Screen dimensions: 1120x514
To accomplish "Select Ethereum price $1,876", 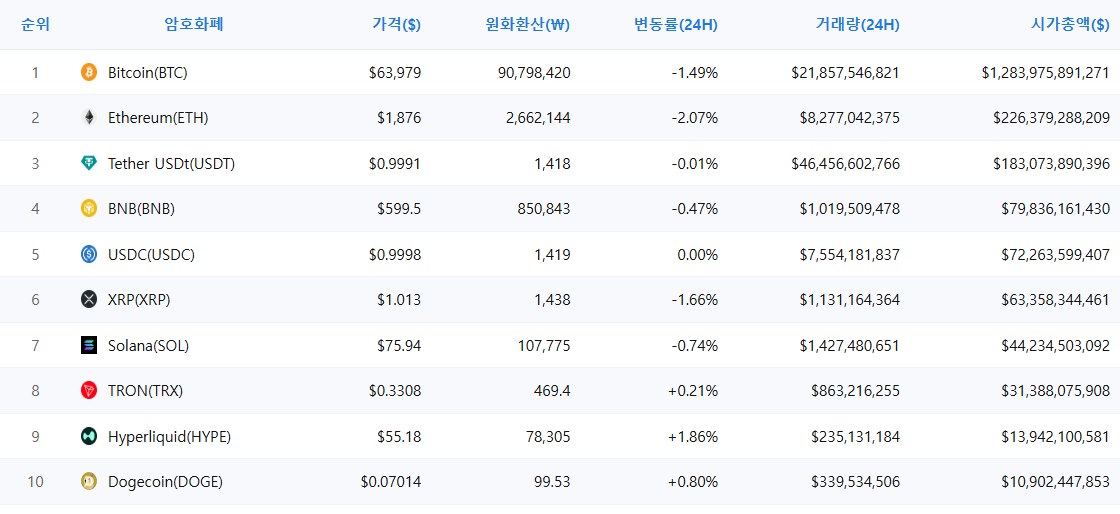I will 399,118.
